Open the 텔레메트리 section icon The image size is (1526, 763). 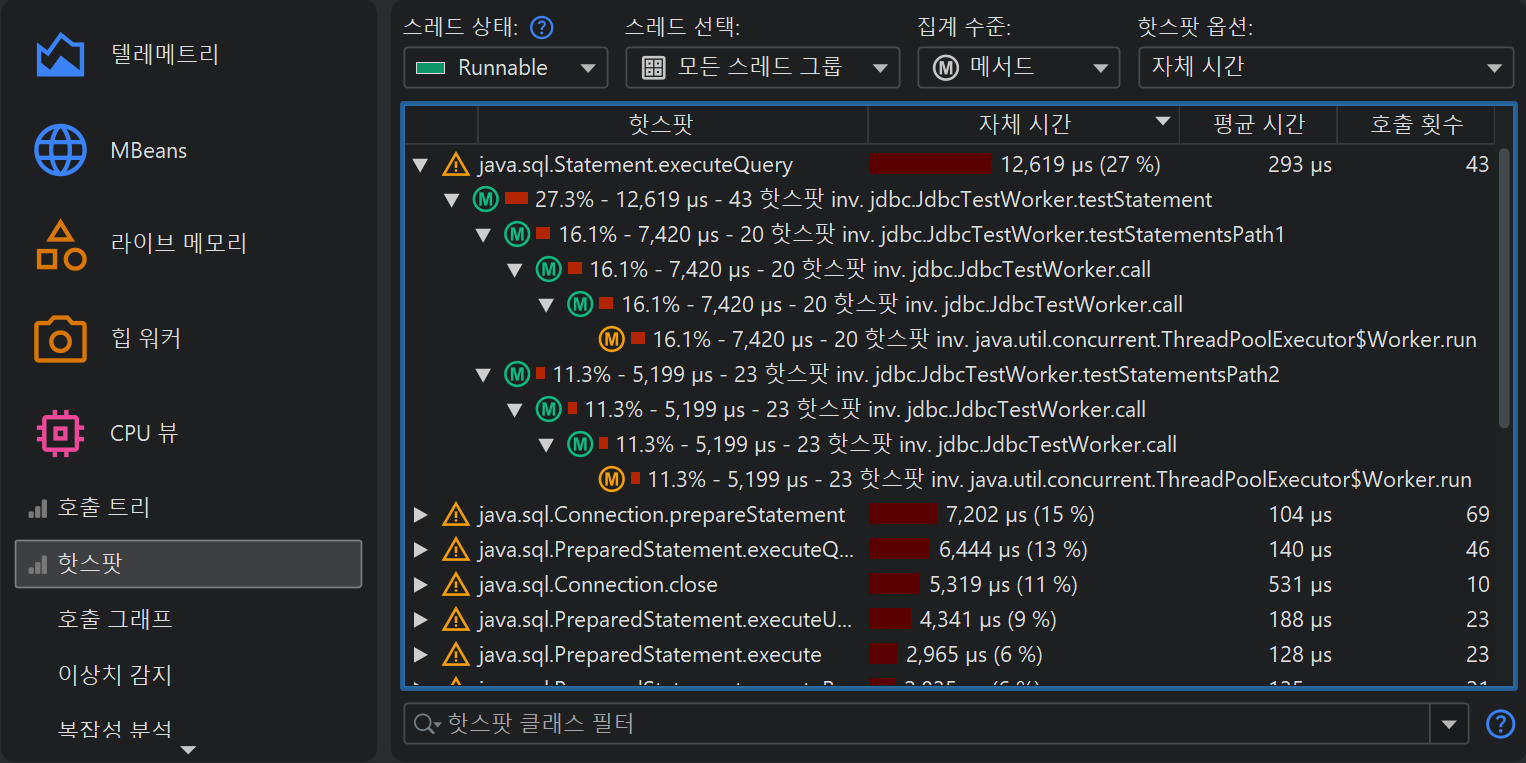[x=60, y=55]
